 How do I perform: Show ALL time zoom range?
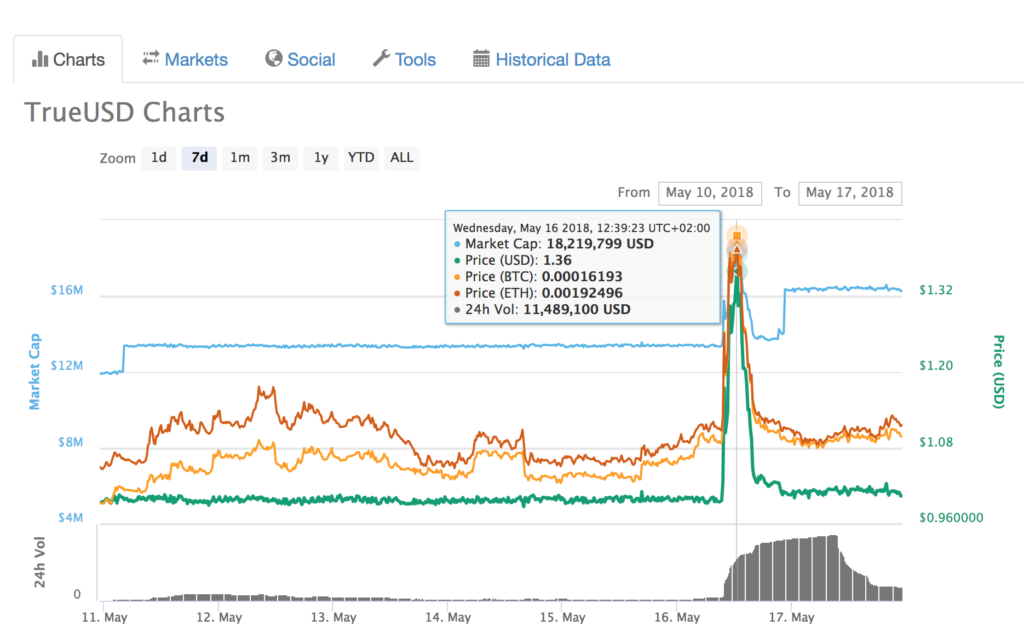(402, 157)
